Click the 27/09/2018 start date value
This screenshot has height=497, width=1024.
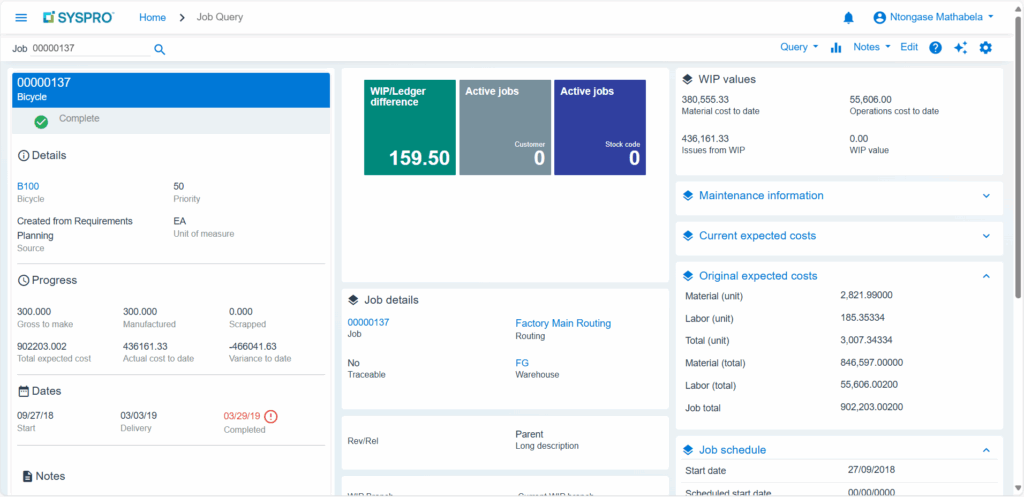[871, 470]
